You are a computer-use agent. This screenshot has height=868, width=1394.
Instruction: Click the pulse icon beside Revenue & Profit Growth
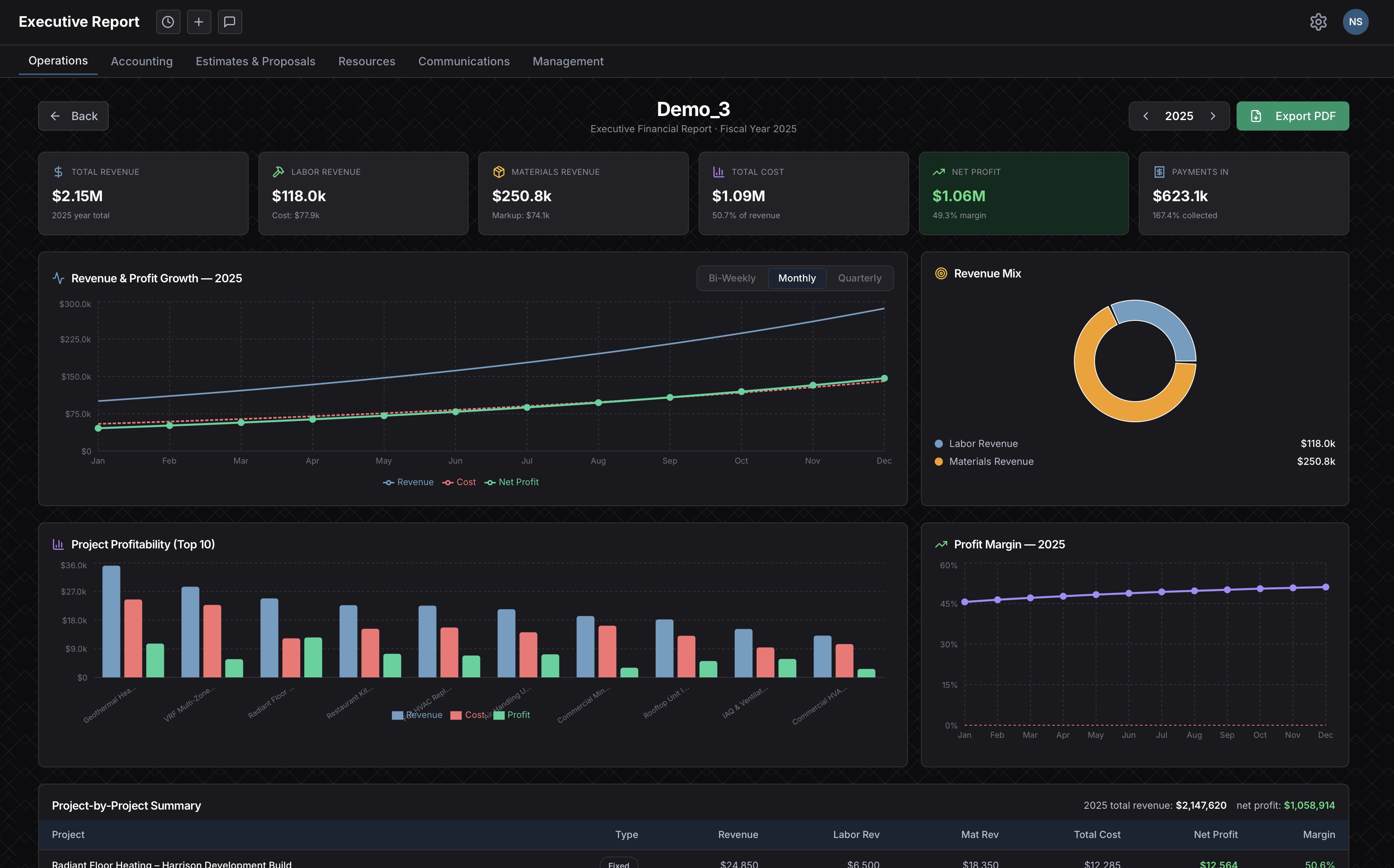58,278
